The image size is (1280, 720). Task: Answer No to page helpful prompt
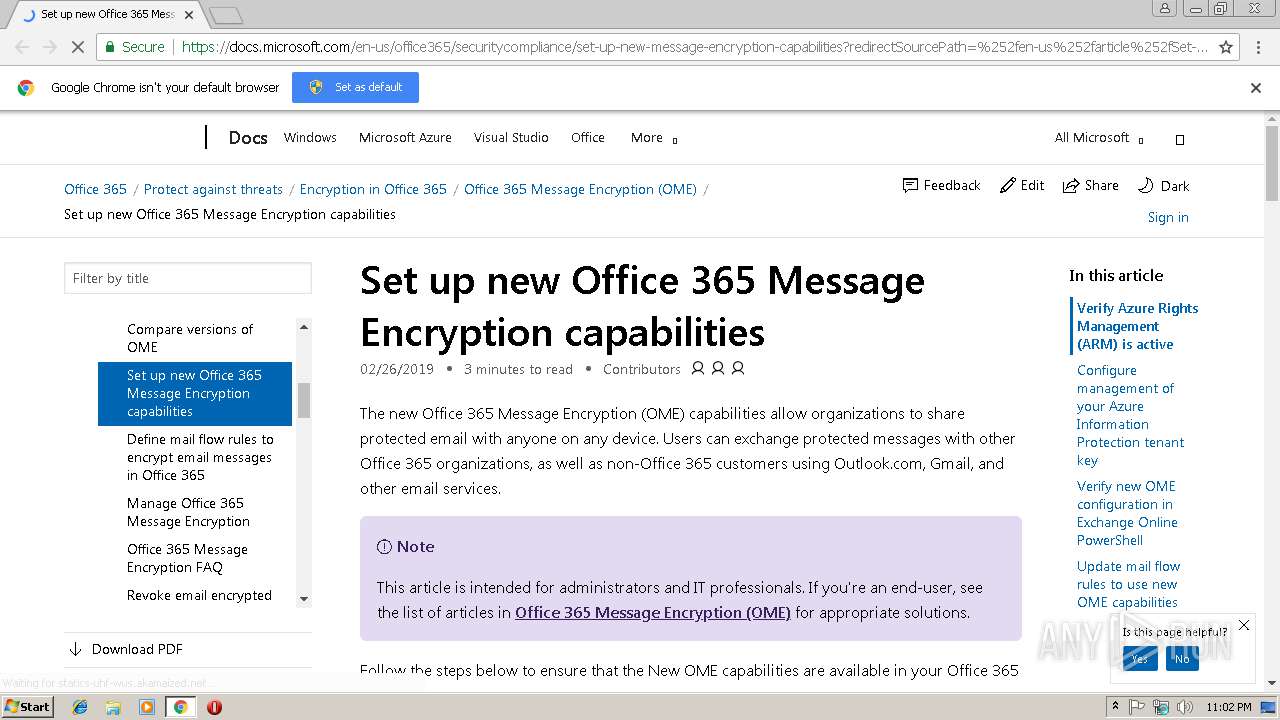pyautogui.click(x=1182, y=658)
